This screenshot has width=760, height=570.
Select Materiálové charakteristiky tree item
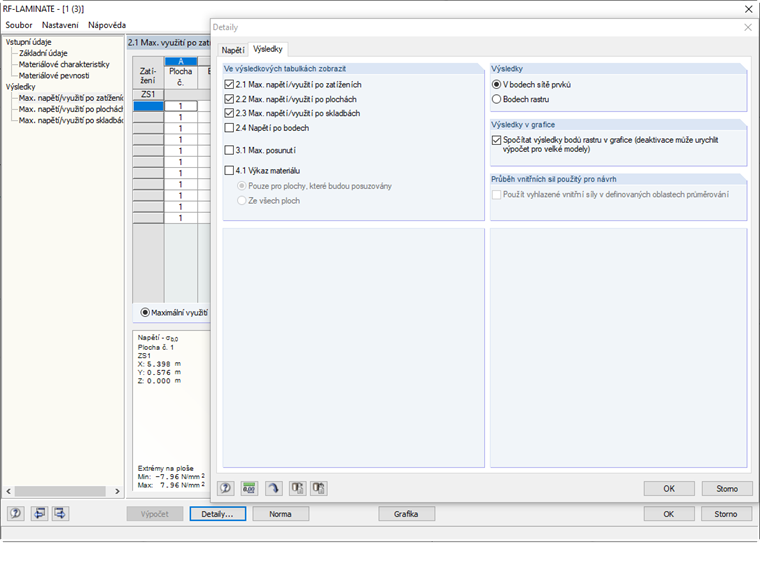pos(64,64)
